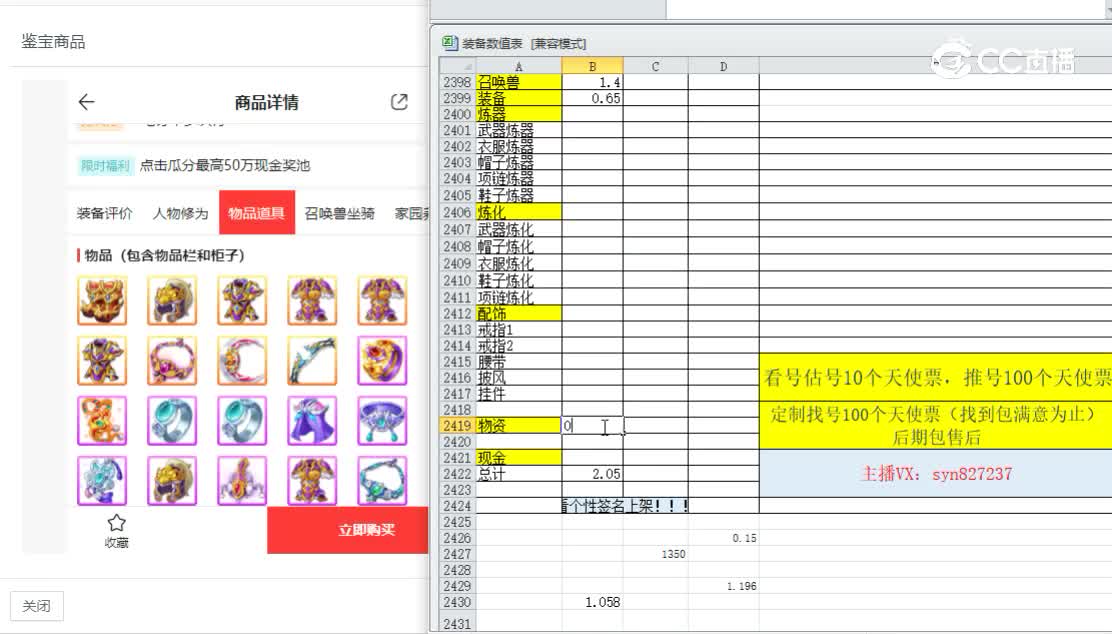Click the cell with value 1350

coord(655,554)
